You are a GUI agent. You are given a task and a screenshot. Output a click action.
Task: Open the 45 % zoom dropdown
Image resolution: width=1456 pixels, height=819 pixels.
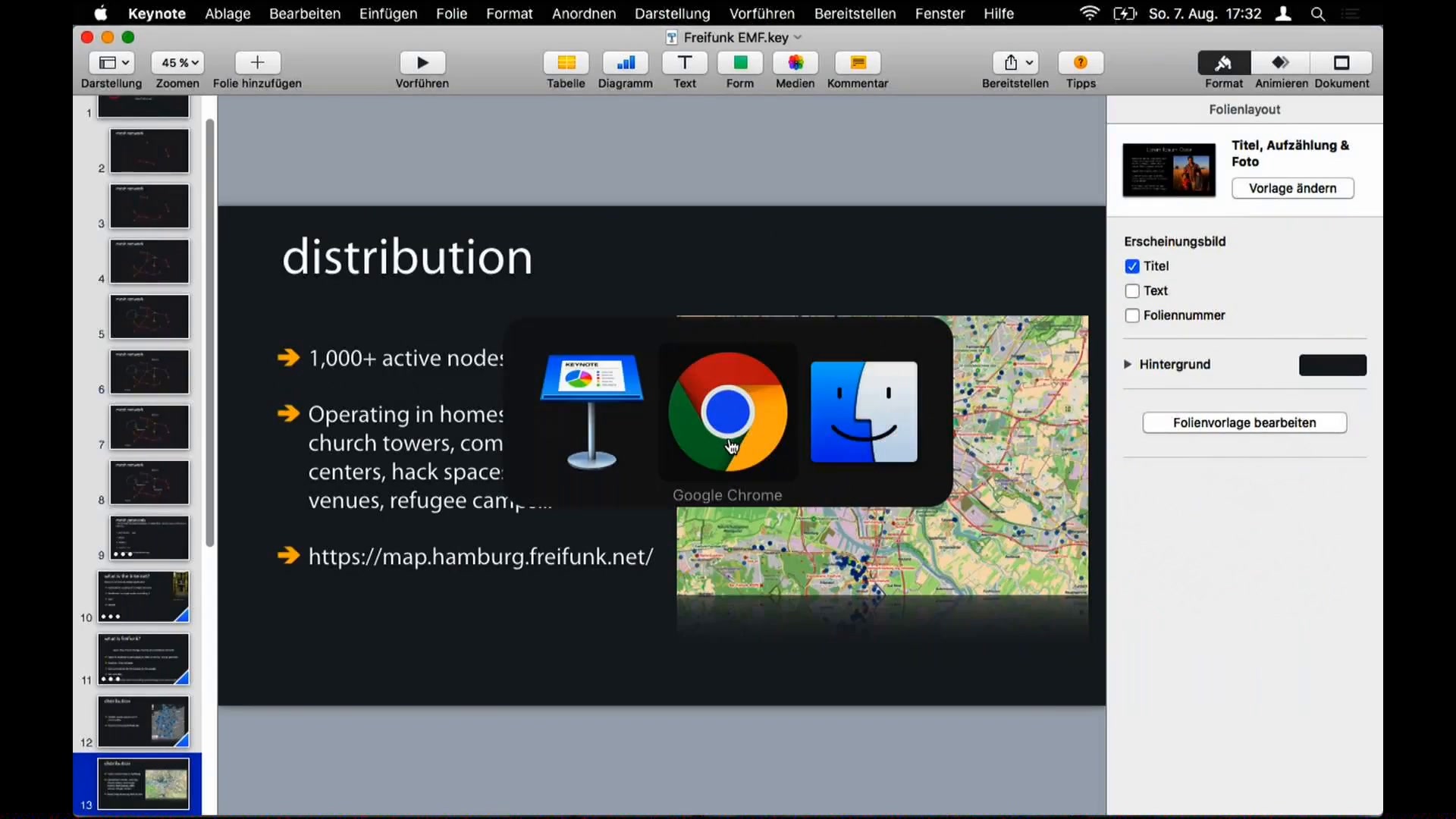click(177, 62)
